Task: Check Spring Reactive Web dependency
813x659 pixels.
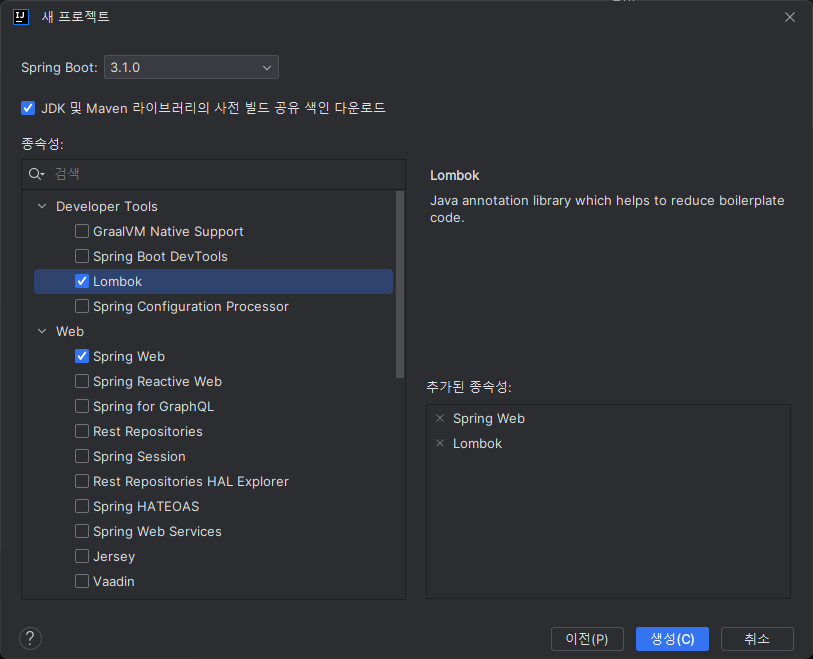Action: (x=82, y=381)
